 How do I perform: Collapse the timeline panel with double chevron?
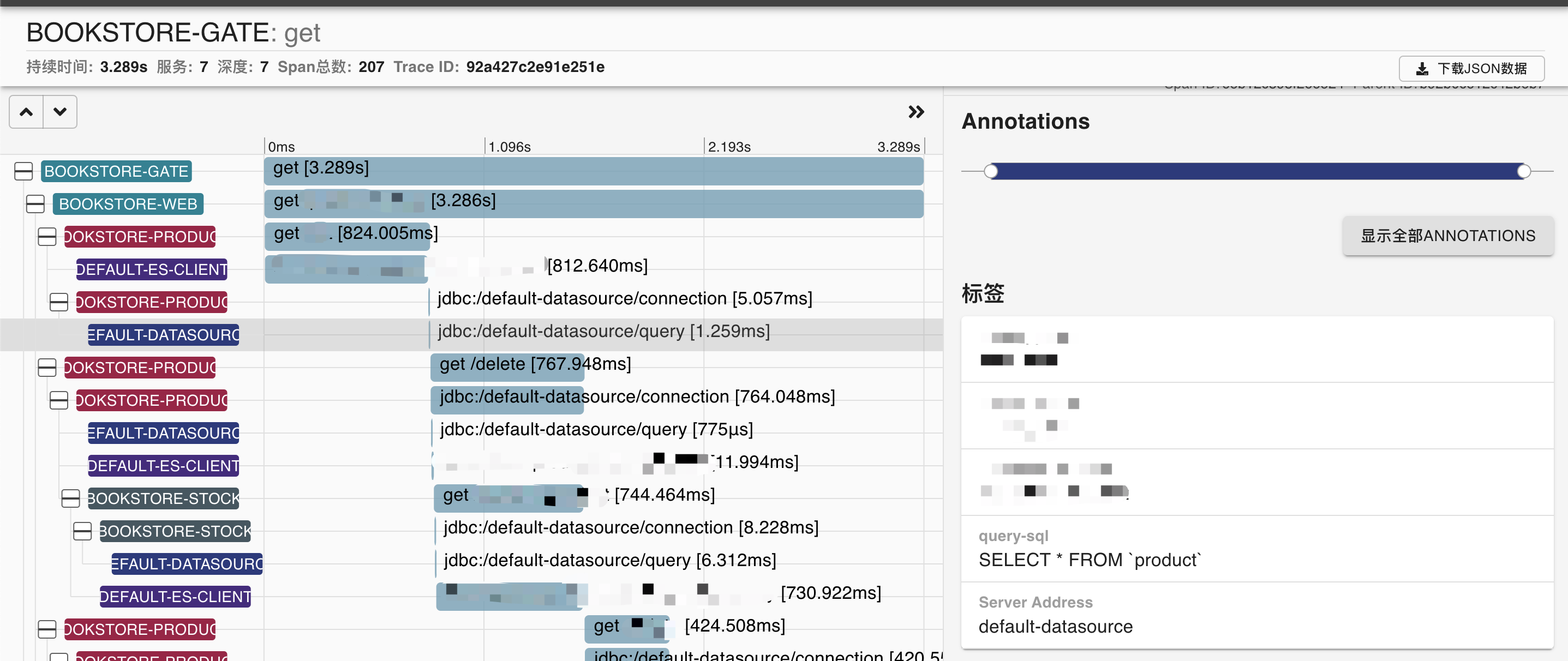click(915, 112)
